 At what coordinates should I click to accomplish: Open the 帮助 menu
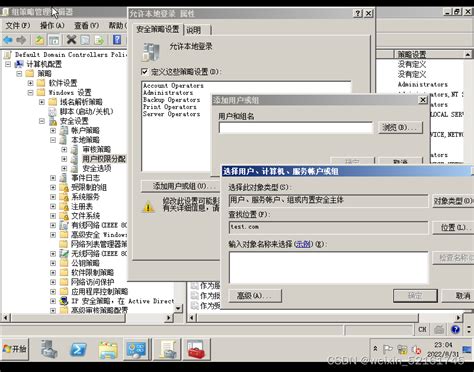point(117,25)
